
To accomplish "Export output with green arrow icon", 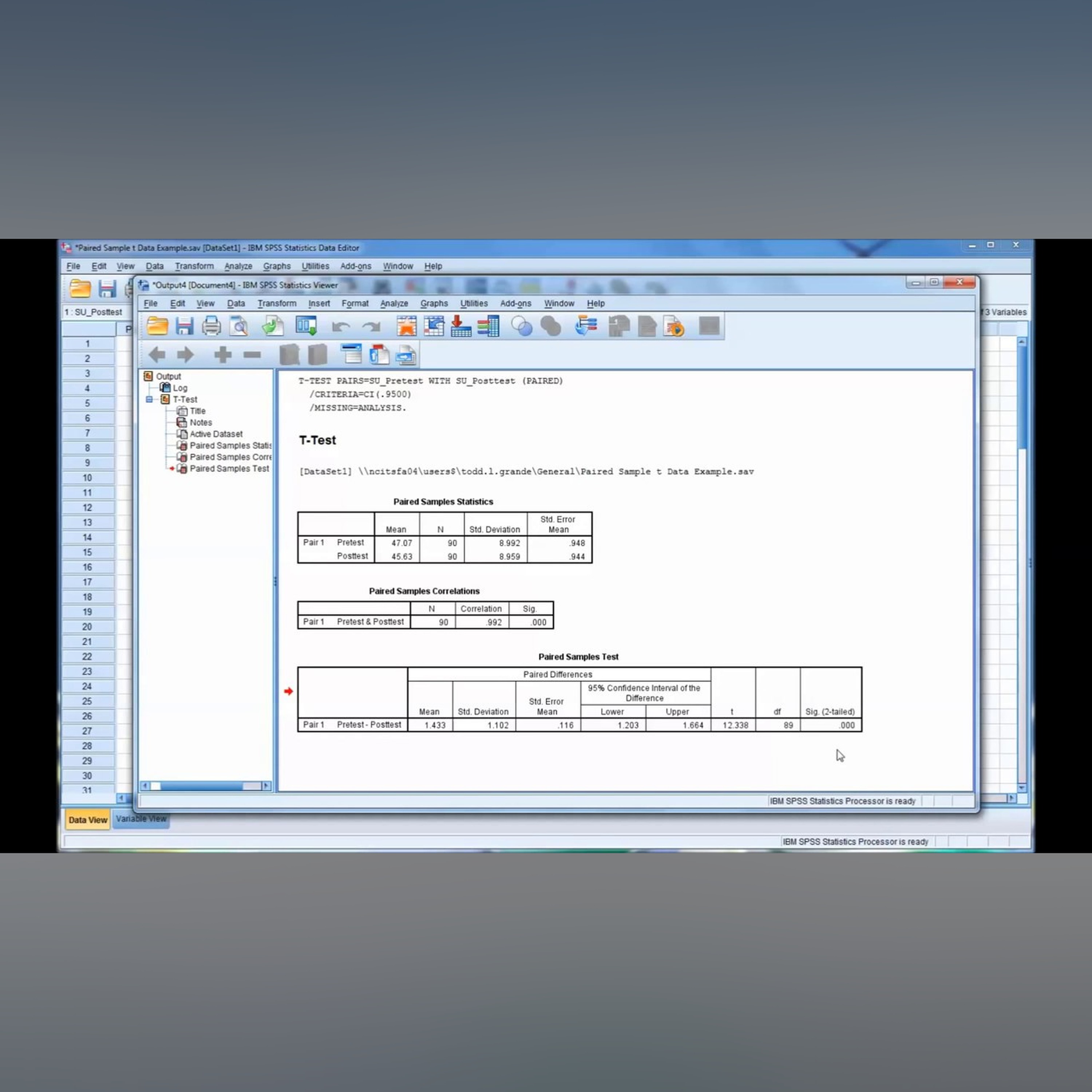I will click(272, 326).
